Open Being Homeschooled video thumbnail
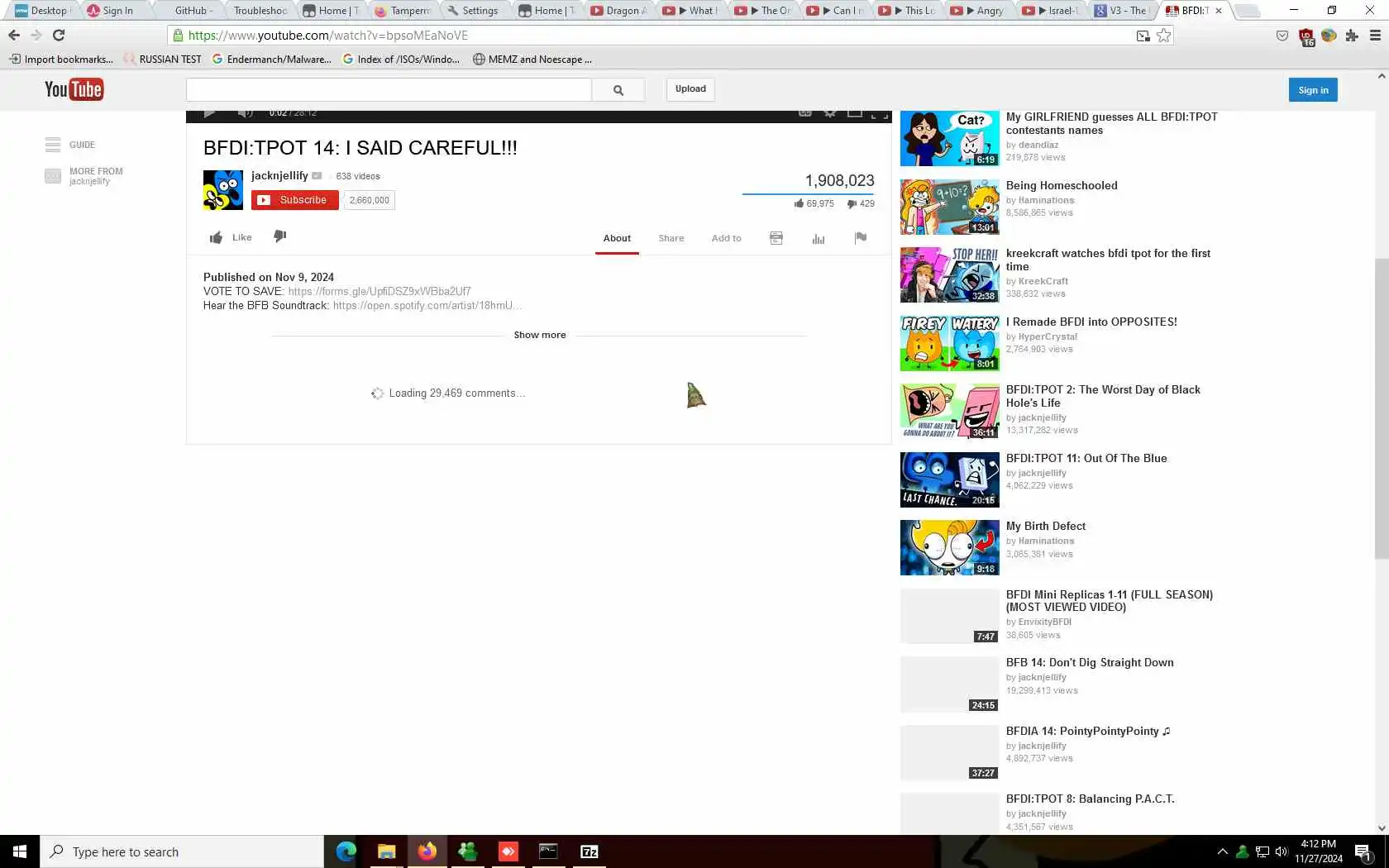The width and height of the screenshot is (1389, 868). coord(949,207)
